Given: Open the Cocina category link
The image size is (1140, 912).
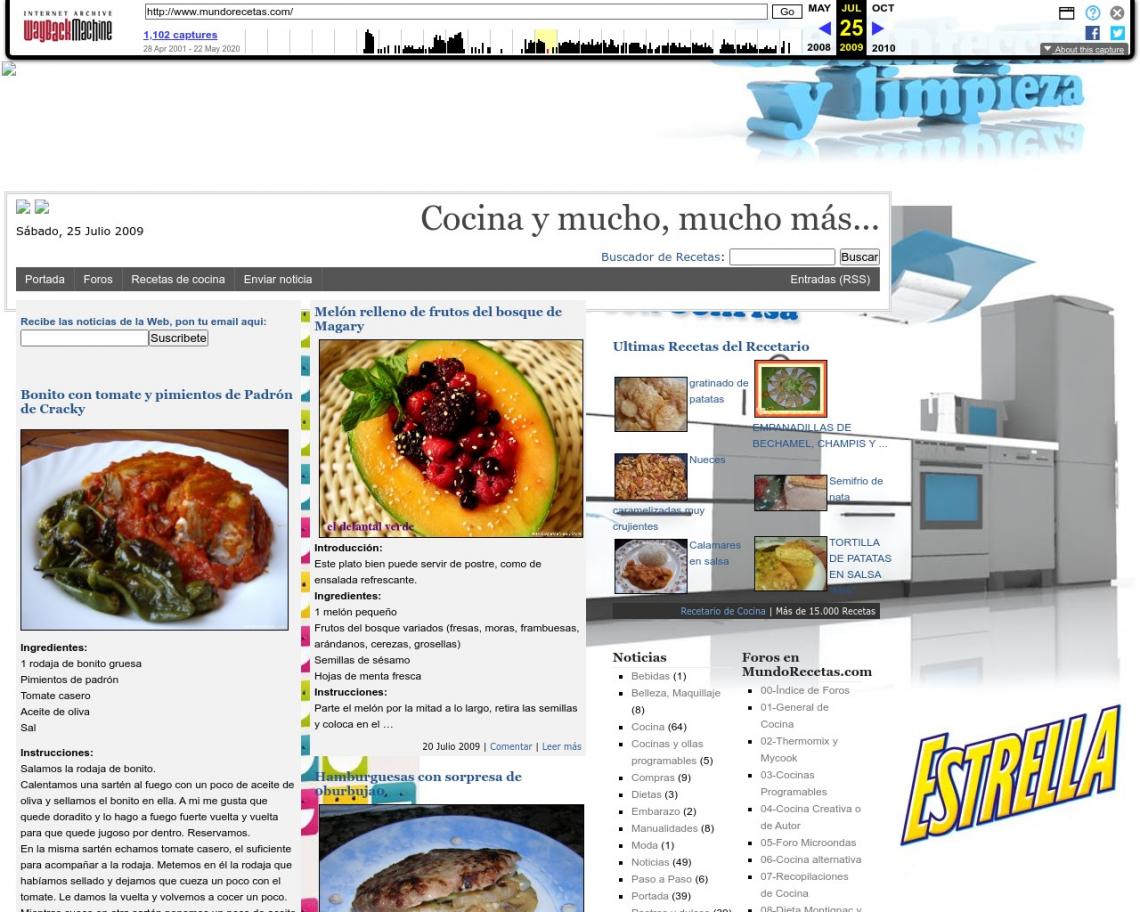Looking at the screenshot, I should point(647,727).
